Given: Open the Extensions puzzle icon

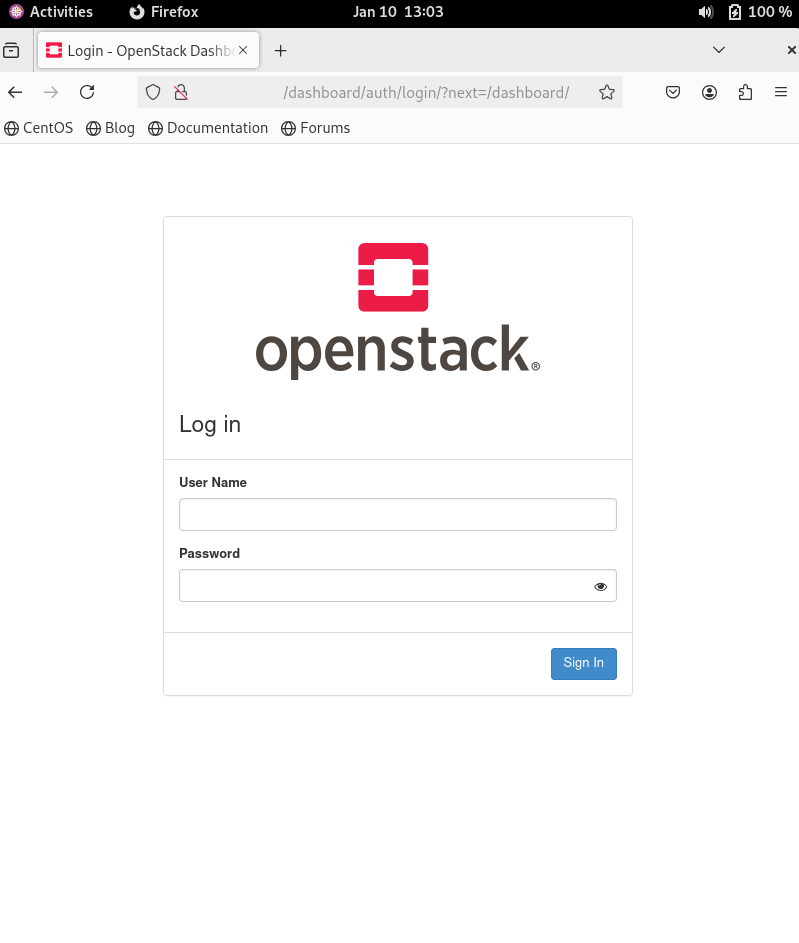Looking at the screenshot, I should 745,92.
